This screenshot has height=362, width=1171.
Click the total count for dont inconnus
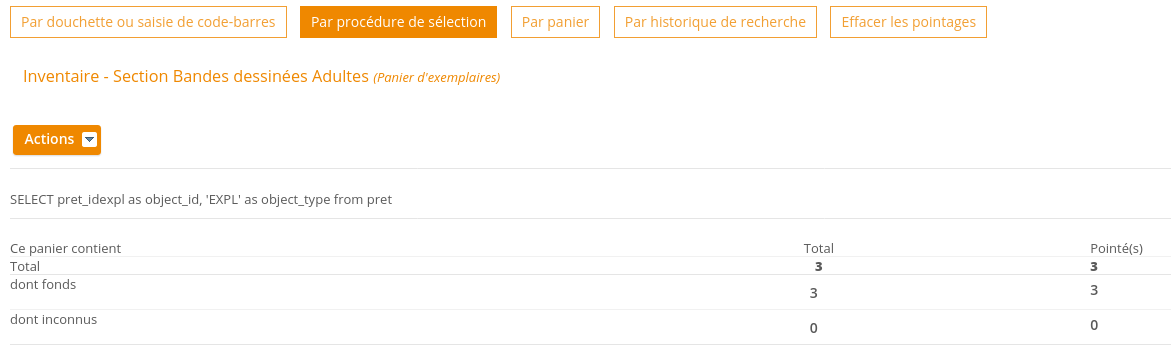coord(813,328)
